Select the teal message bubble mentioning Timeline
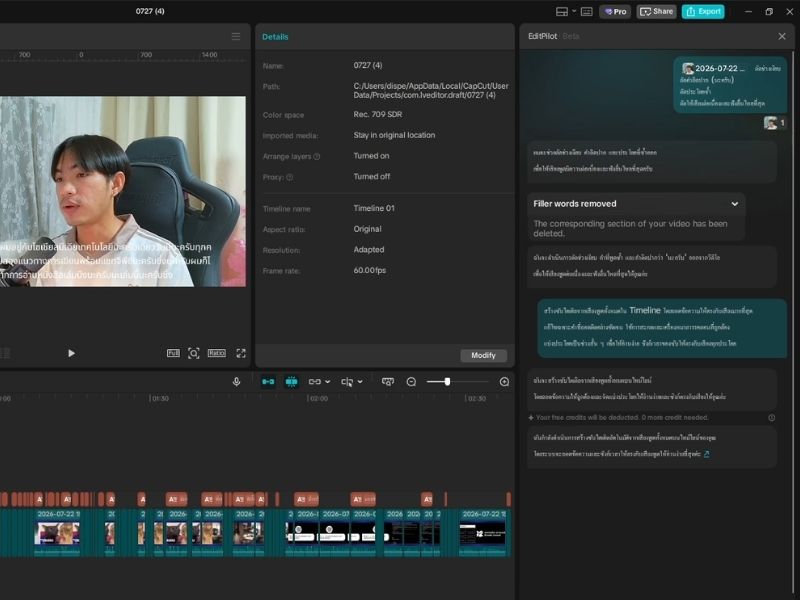 tap(662, 327)
